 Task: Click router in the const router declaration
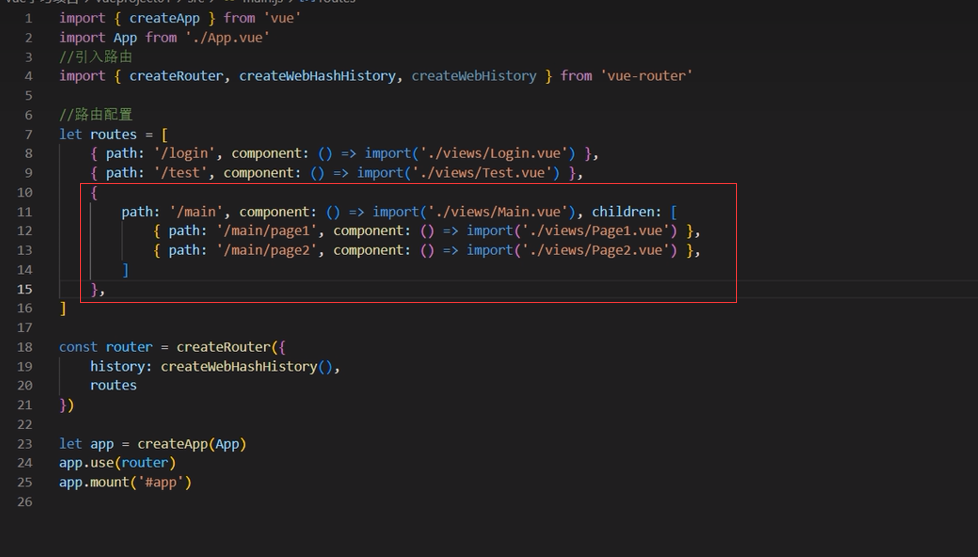[129, 347]
